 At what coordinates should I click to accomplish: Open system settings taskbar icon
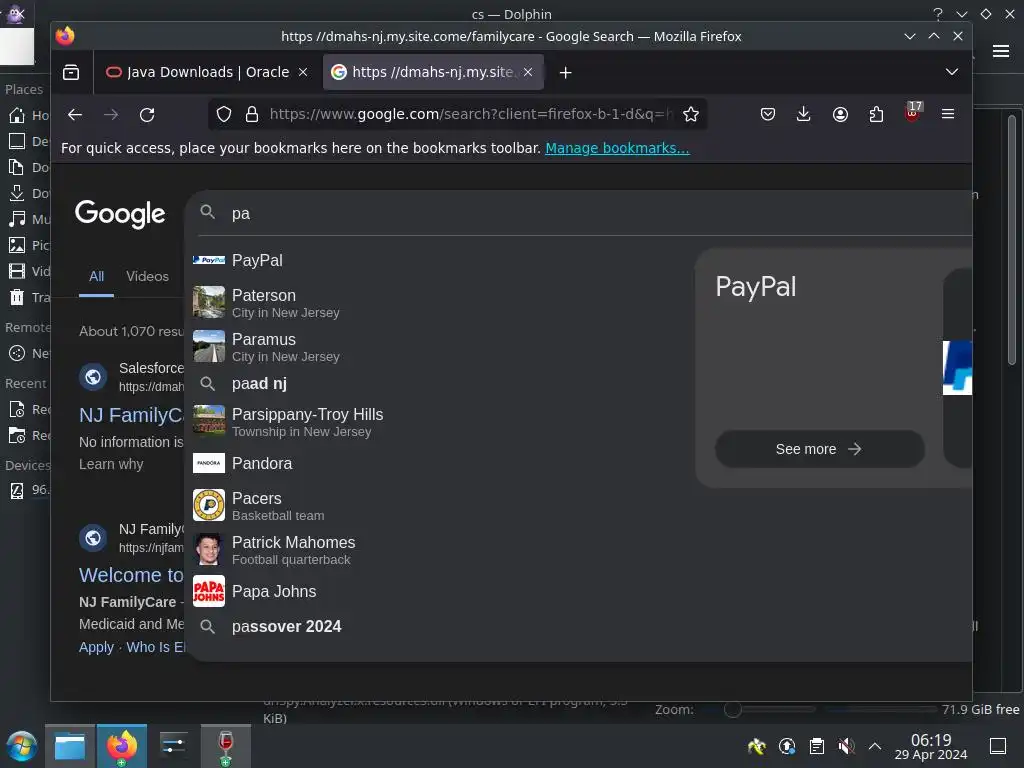pyautogui.click(x=174, y=746)
